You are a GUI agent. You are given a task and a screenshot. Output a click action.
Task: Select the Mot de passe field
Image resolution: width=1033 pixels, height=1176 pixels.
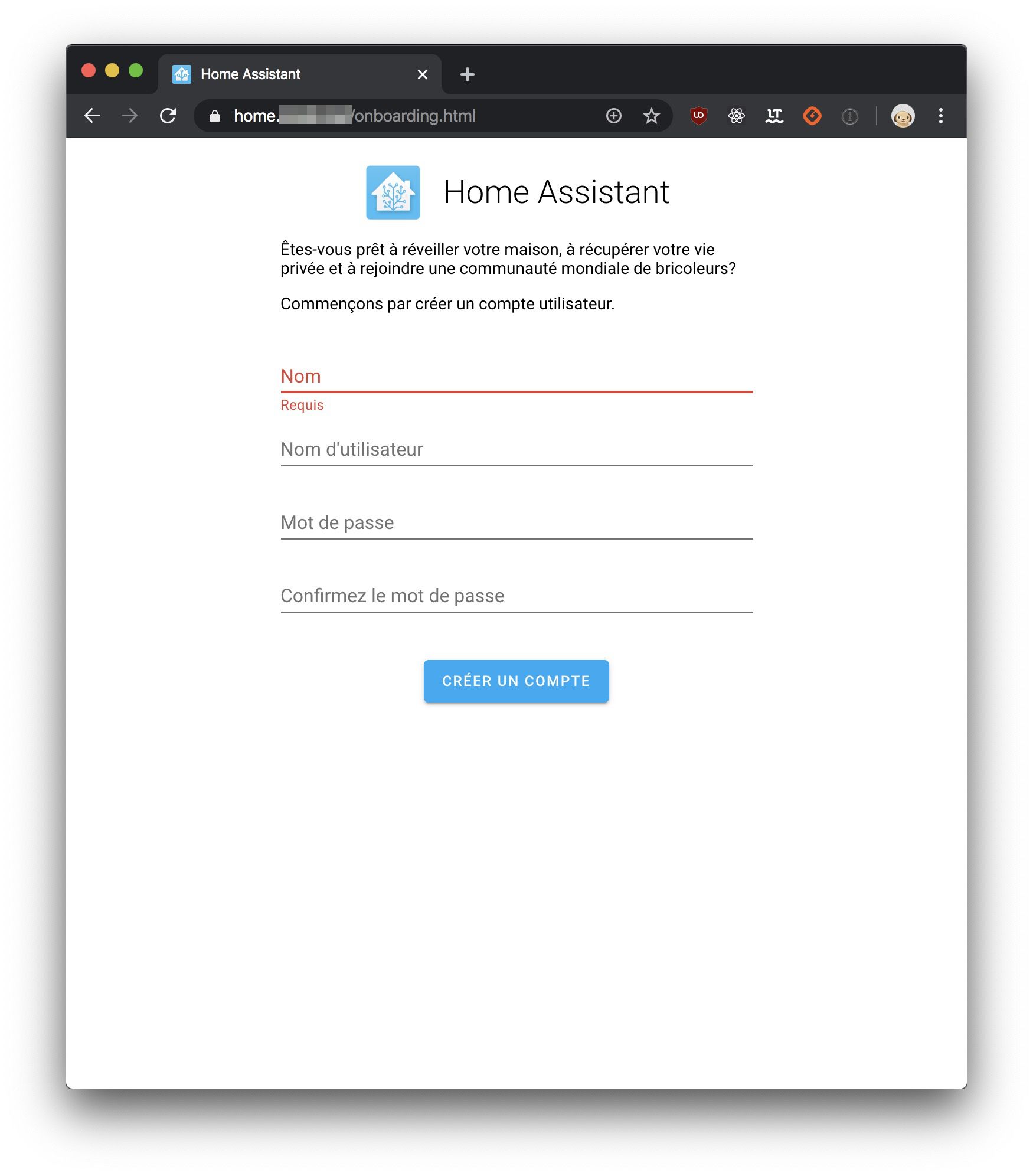tap(516, 524)
